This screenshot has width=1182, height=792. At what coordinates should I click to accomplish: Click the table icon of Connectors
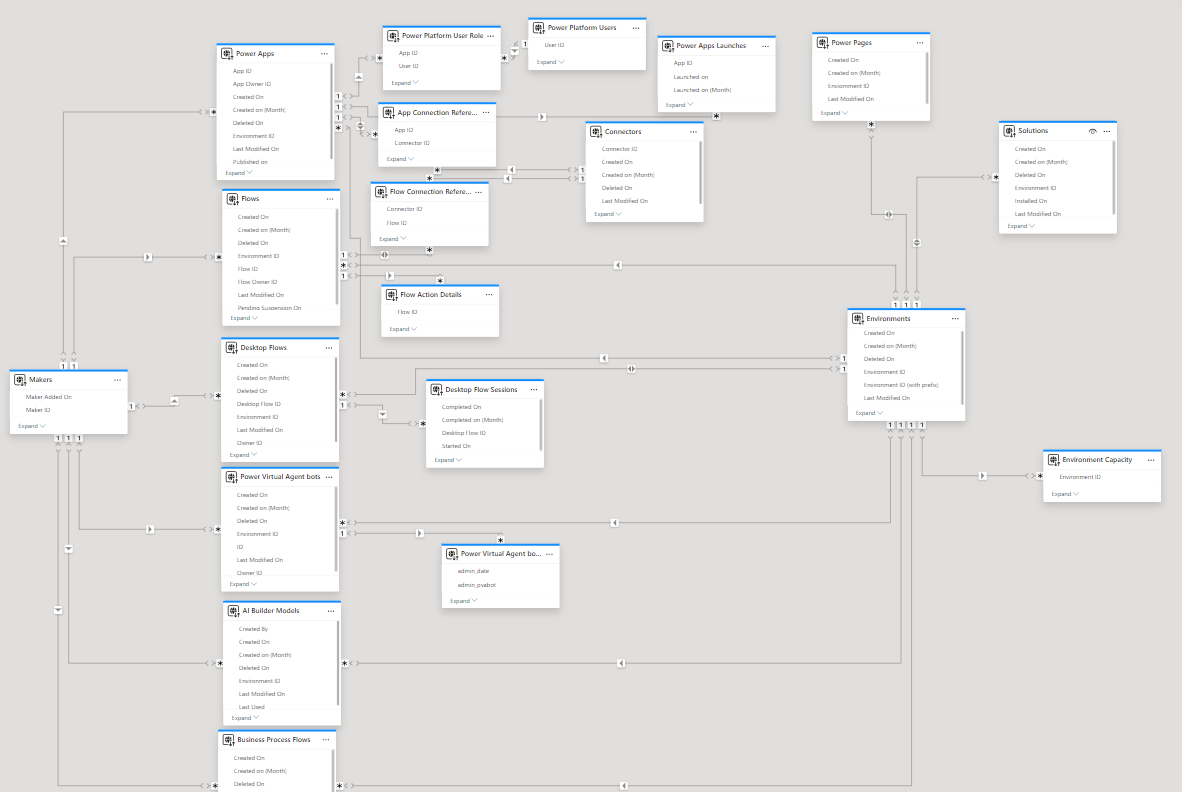pyautogui.click(x=596, y=132)
